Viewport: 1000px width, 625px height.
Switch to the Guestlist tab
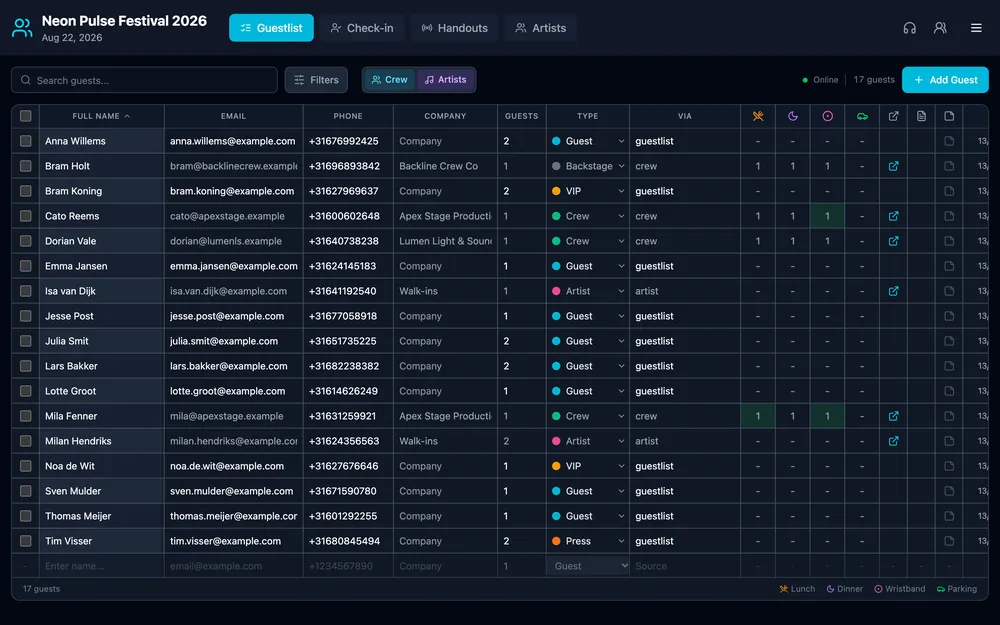pos(271,28)
